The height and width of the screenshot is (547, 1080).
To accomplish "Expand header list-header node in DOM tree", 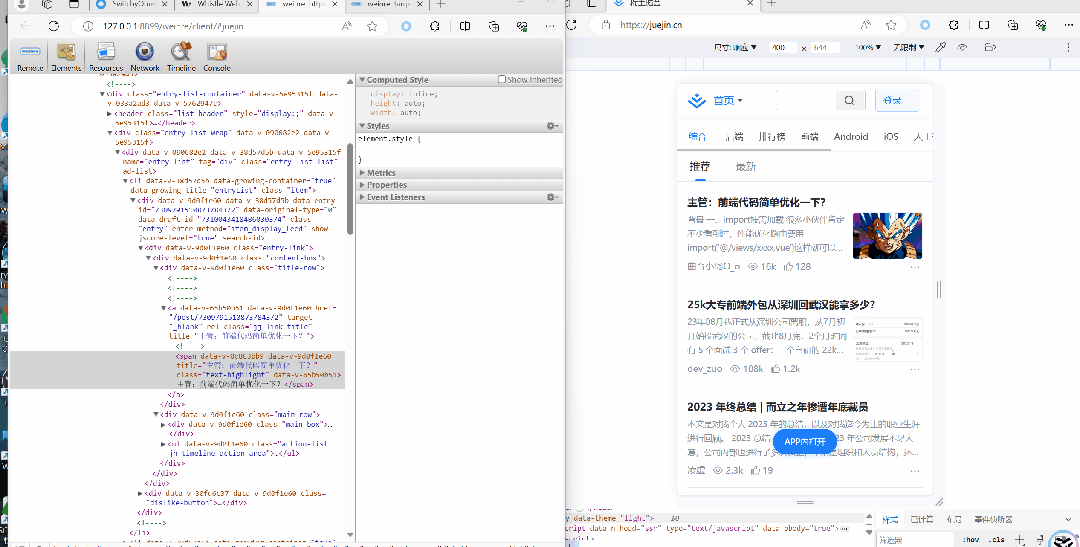I will (x=110, y=114).
